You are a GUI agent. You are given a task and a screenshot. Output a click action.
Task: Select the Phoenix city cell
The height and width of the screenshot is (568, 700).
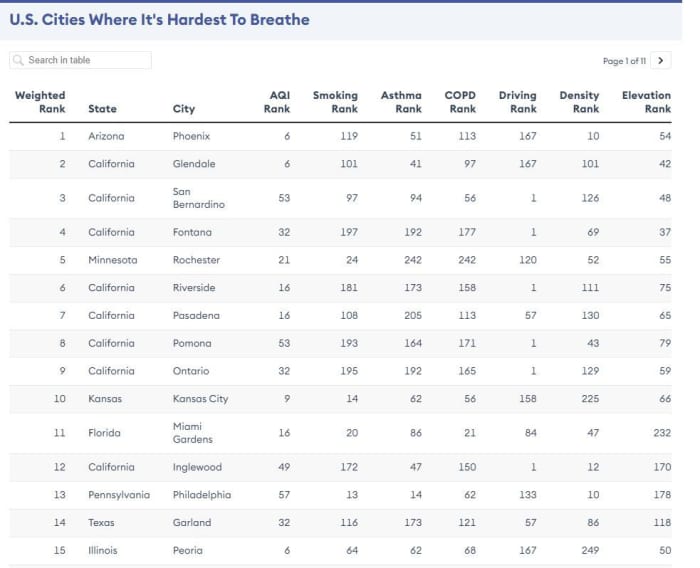coord(192,136)
